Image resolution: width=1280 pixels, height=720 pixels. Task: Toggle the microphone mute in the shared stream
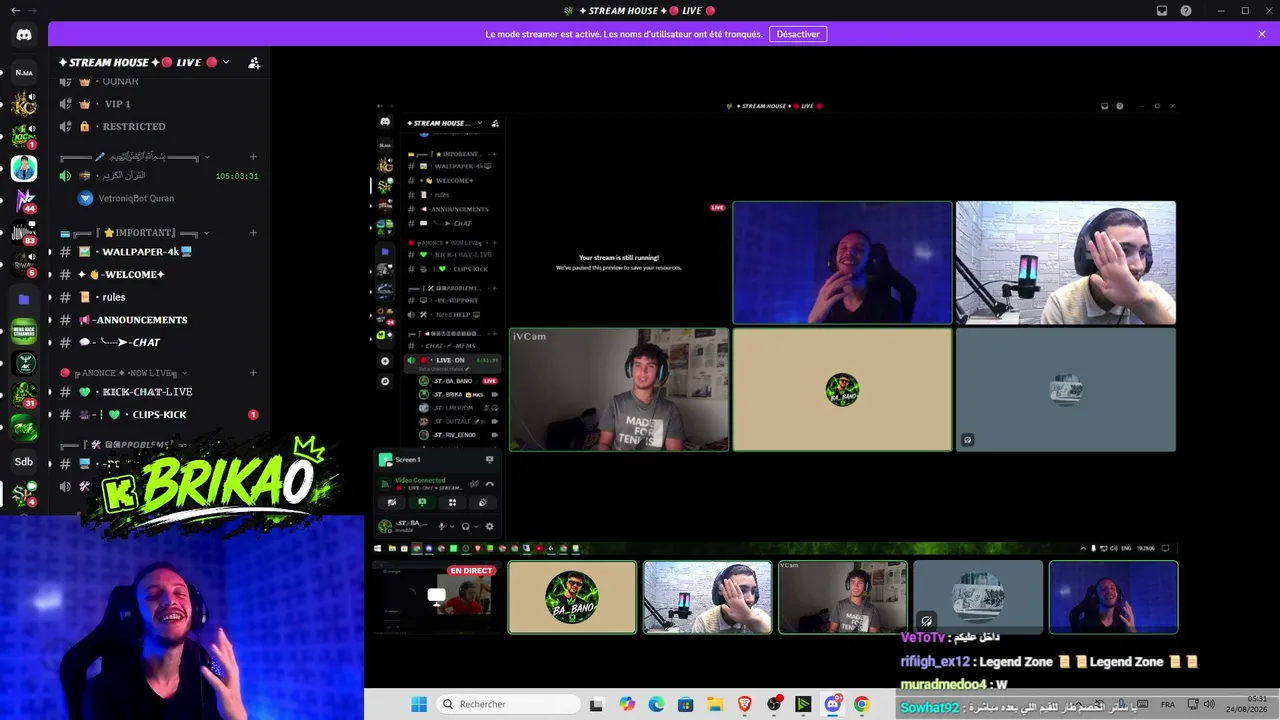point(441,526)
